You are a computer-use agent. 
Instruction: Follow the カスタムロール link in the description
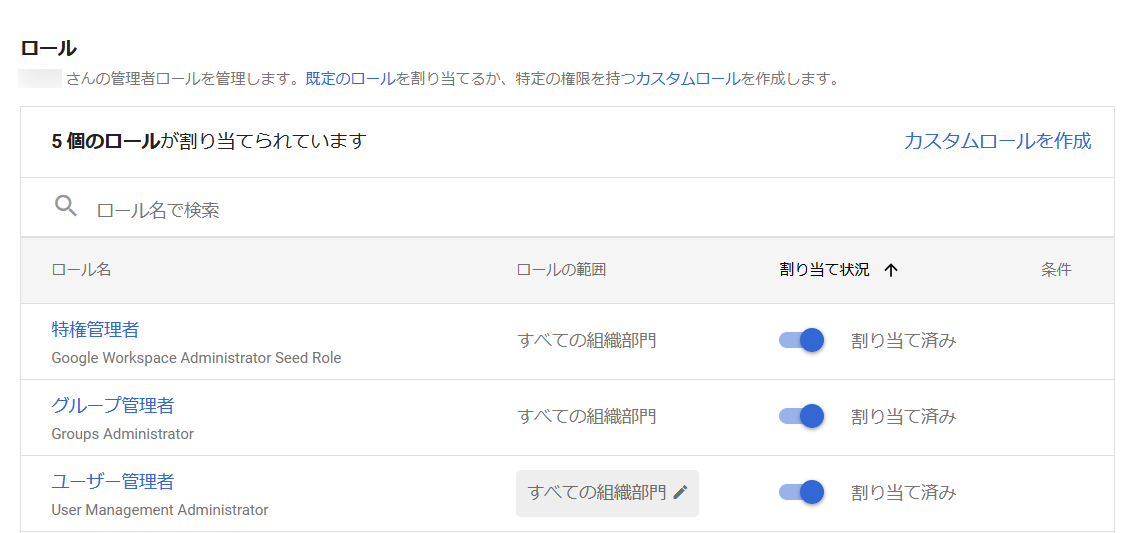688,79
